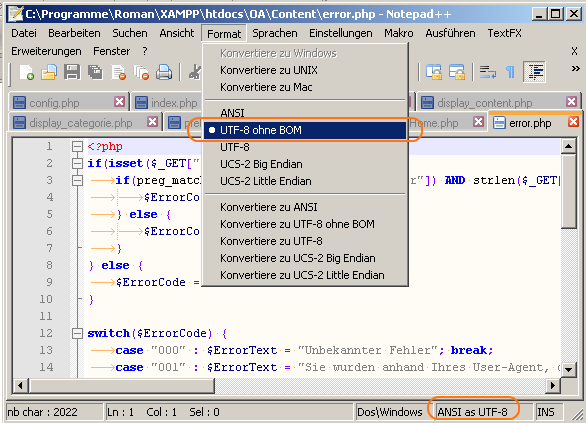
Task: Close the config.php tab
Action: [x=120, y=102]
